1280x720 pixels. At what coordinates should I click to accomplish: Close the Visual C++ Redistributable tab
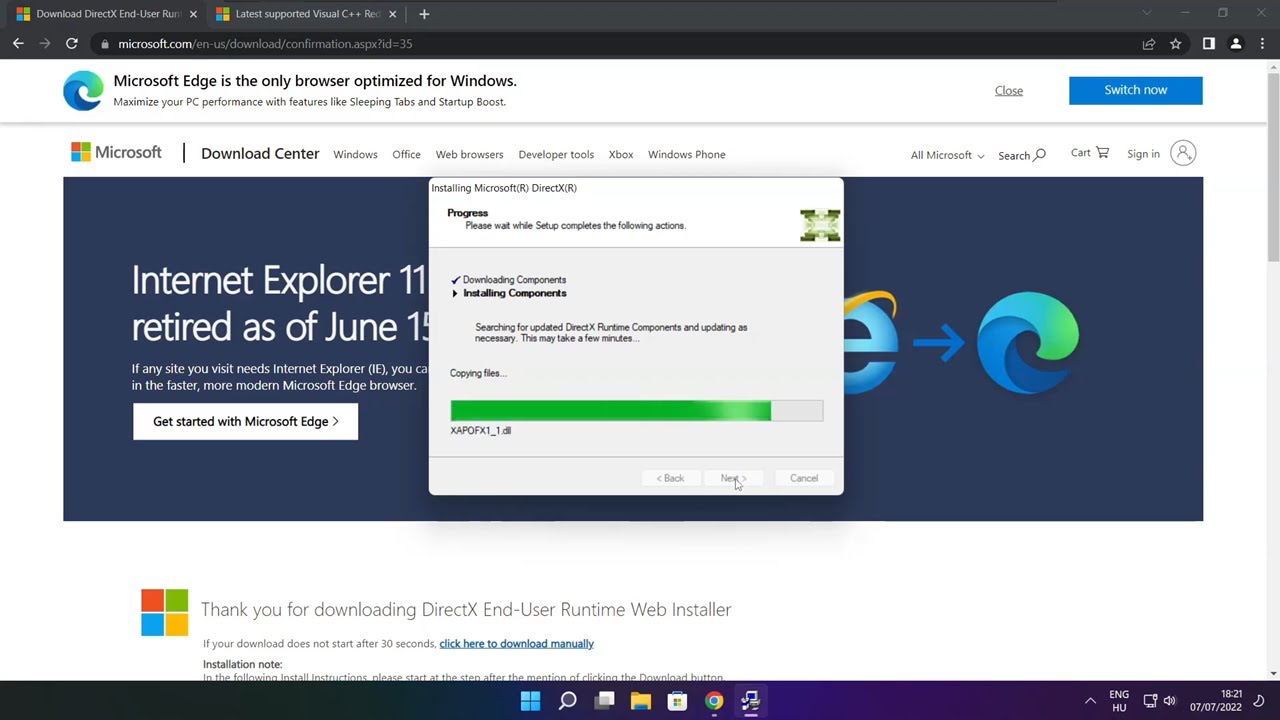click(x=393, y=14)
